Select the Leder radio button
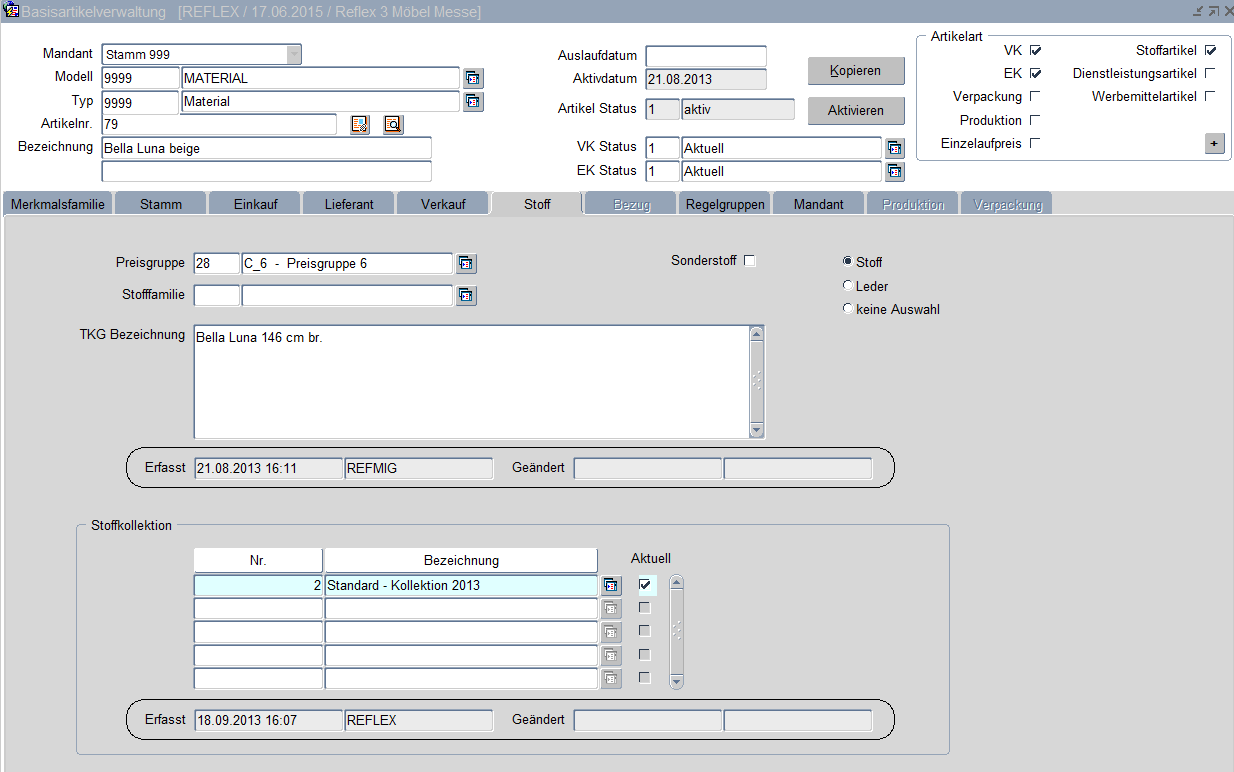The width and height of the screenshot is (1234, 772). [848, 286]
